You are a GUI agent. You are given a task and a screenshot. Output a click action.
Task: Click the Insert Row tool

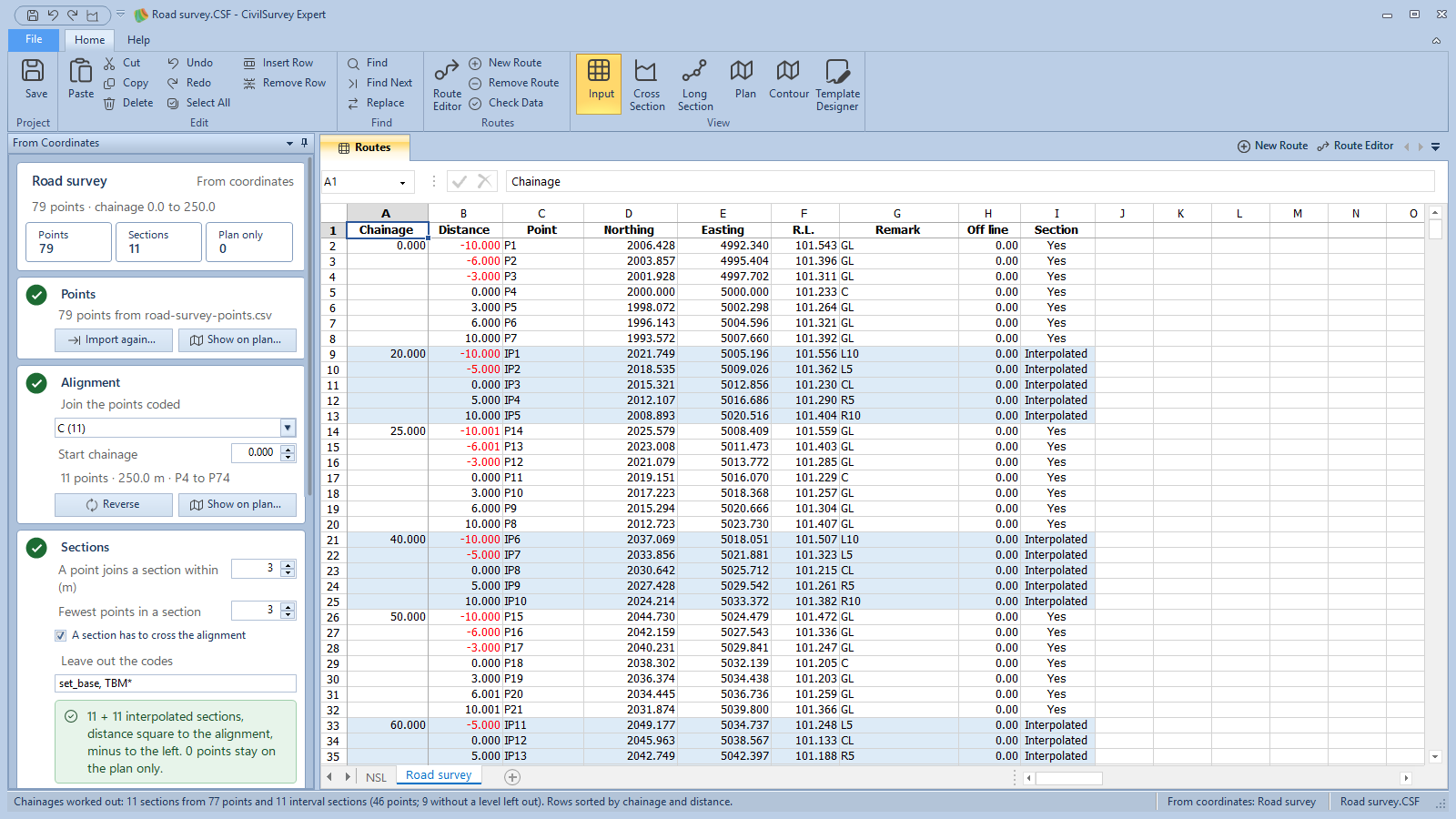click(278, 63)
